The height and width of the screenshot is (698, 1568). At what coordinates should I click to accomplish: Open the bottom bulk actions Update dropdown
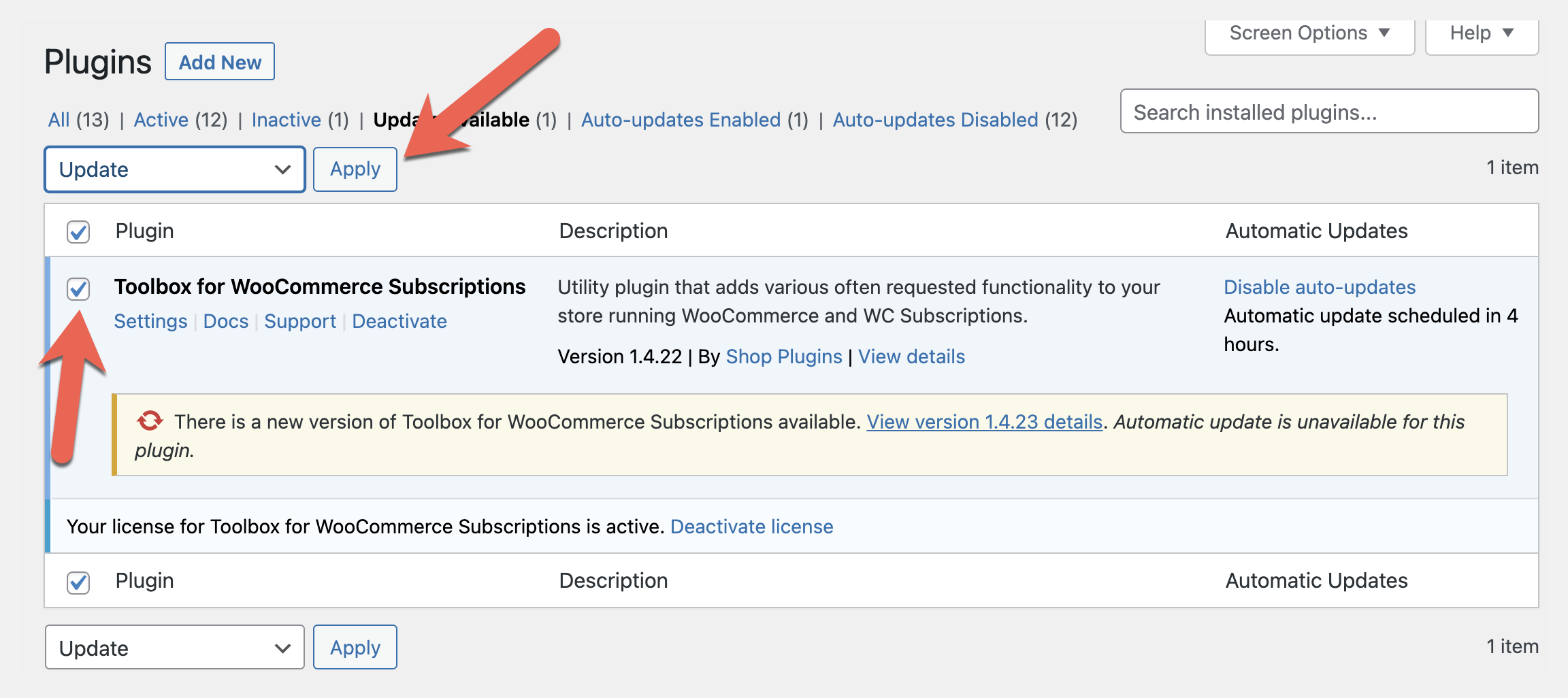(174, 648)
